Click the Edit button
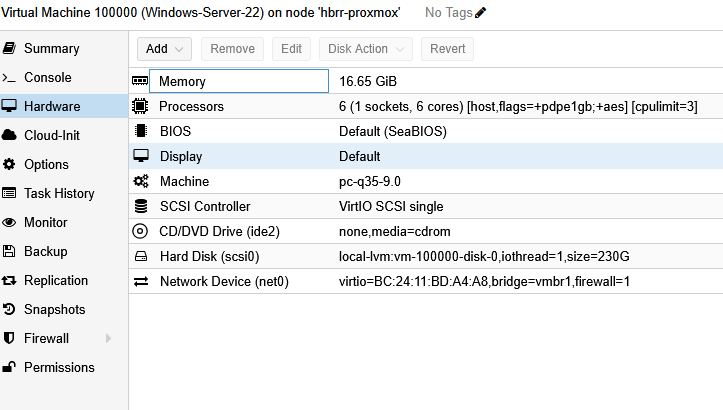Image resolution: width=723 pixels, height=410 pixels. (x=291, y=49)
